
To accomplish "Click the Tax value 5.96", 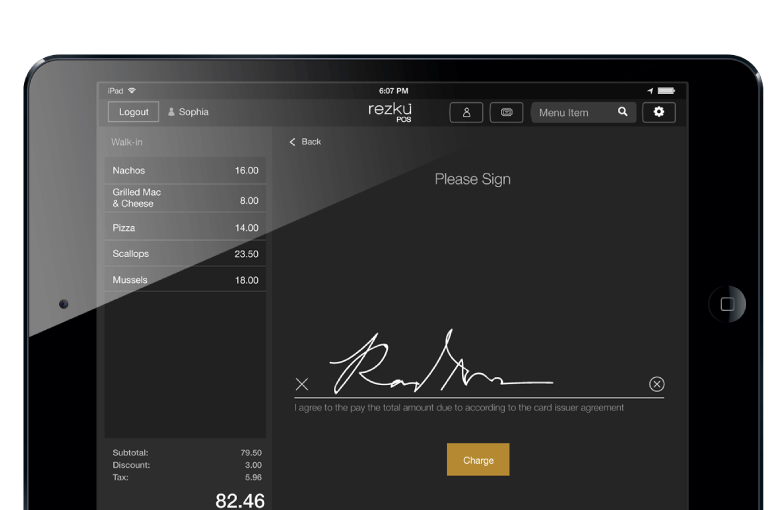I will (x=253, y=477).
